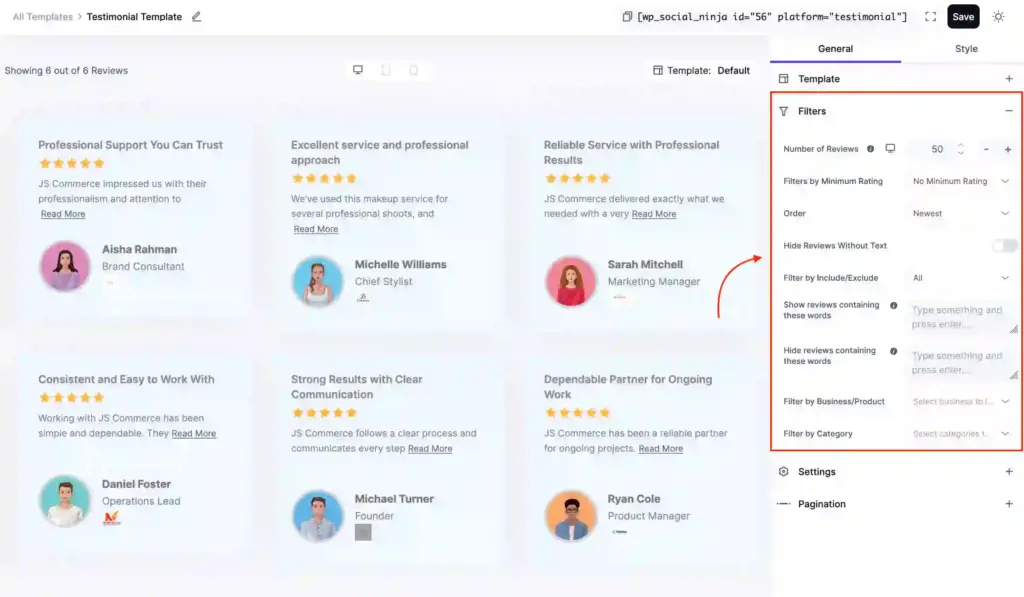1024x597 pixels.
Task: Expand the Settings panel
Action: (1009, 471)
